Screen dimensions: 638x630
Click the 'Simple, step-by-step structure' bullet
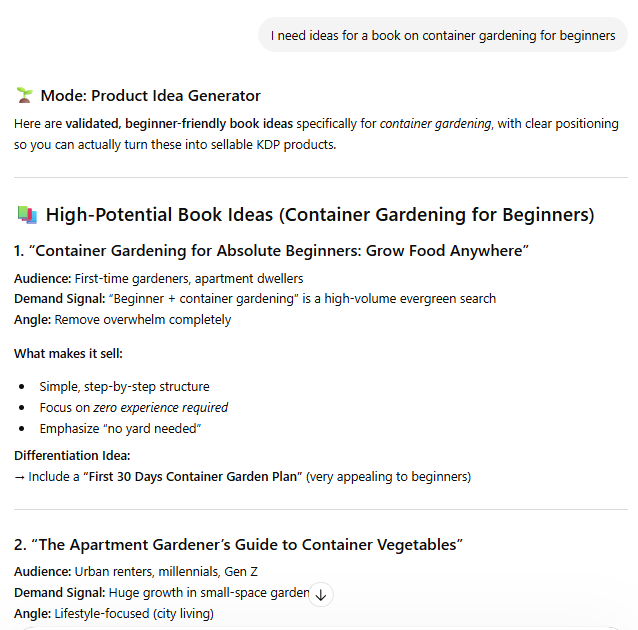(124, 387)
